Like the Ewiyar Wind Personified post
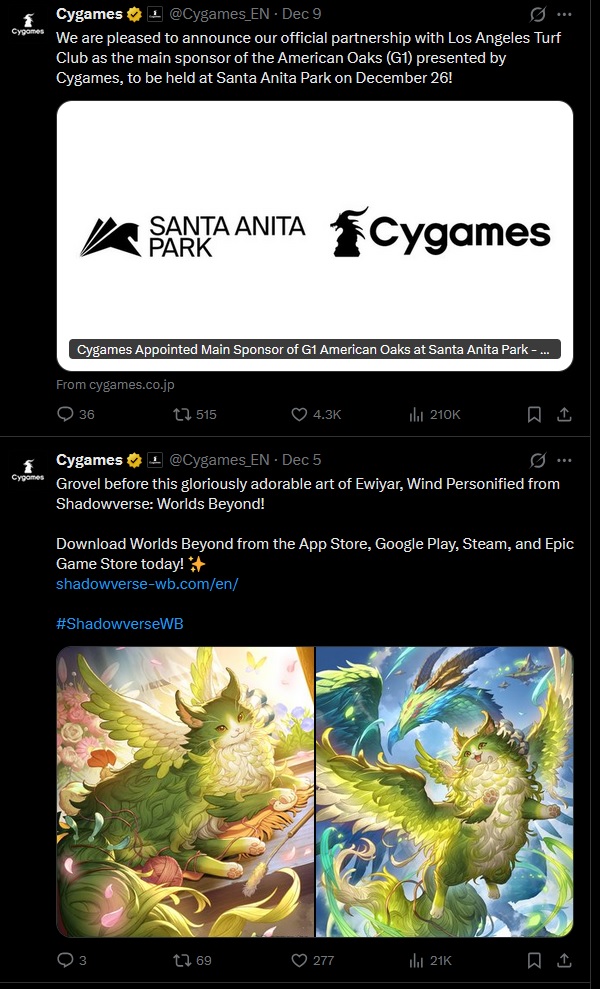Viewport: 600px width, 989px height. click(x=312, y=960)
